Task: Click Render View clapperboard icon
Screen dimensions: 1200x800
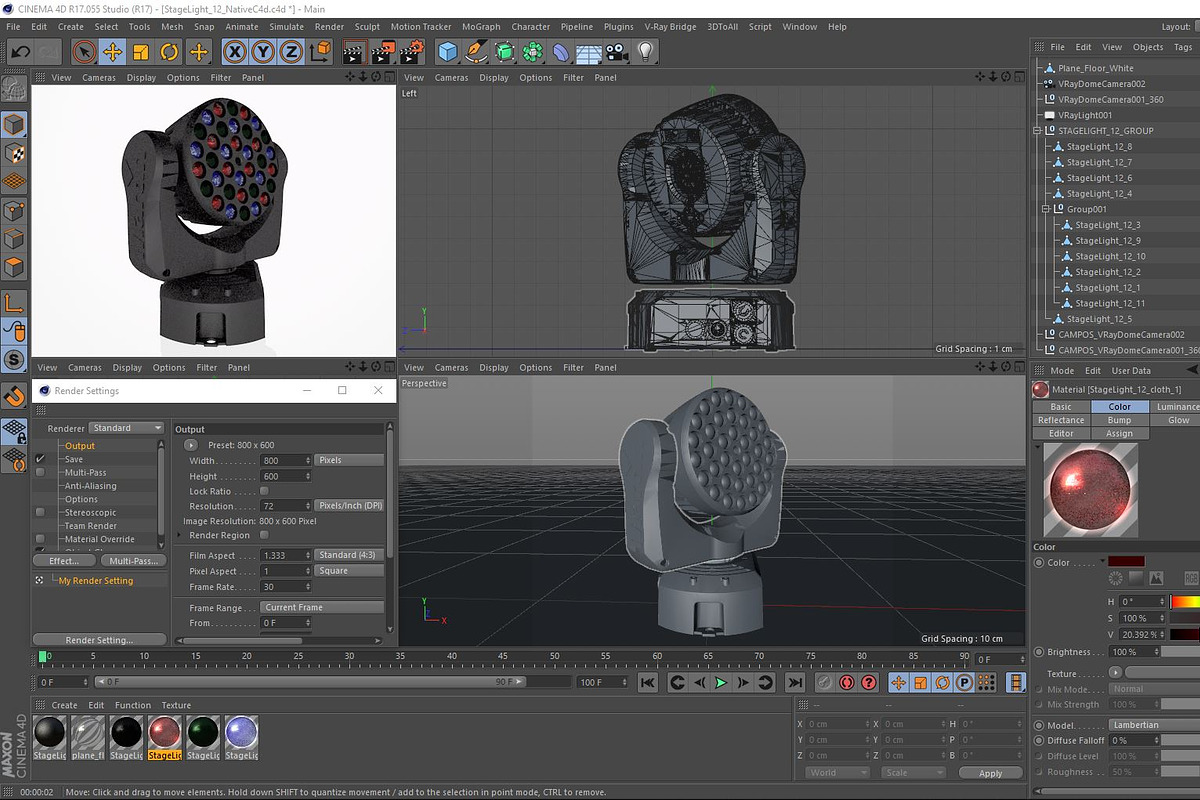Action: pyautogui.click(x=354, y=51)
